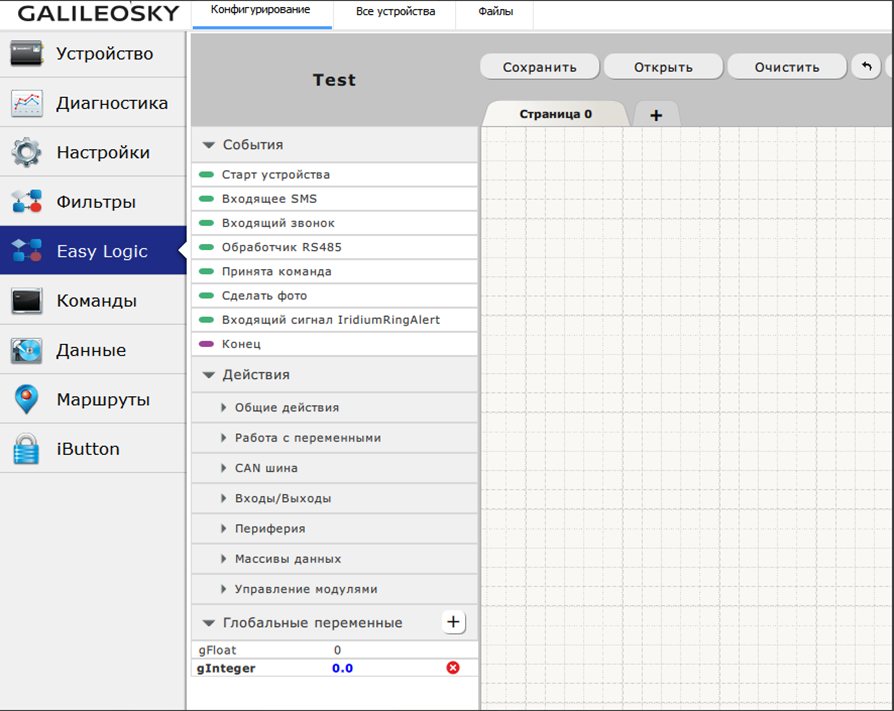Open Команды terminal icon

tap(27, 301)
